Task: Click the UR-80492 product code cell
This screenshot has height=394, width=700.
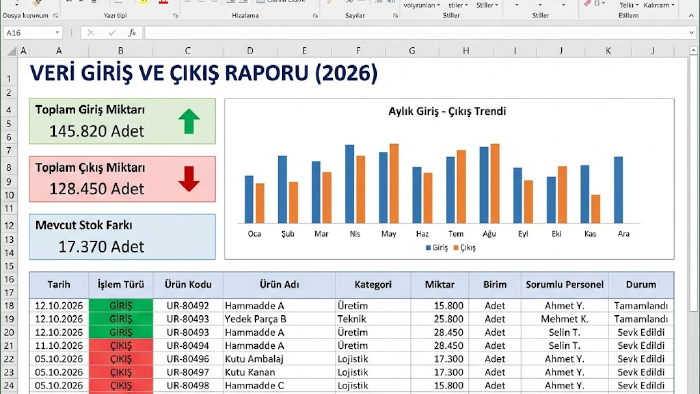Action: 188,306
